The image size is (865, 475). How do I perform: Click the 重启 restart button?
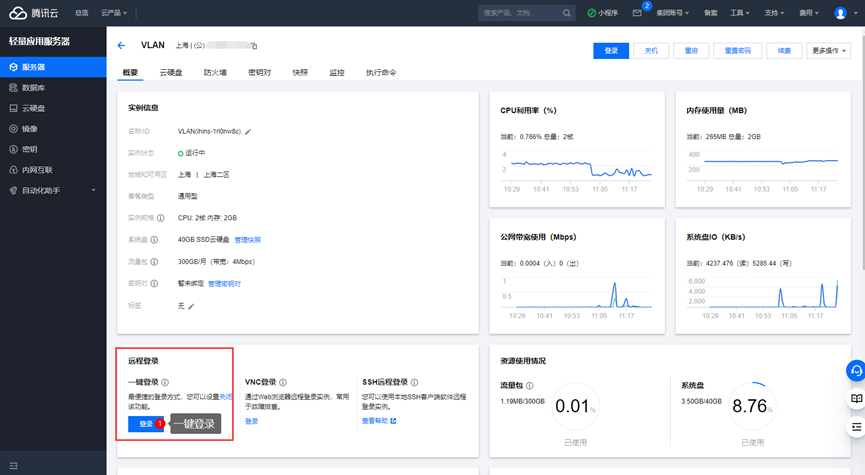[691, 51]
